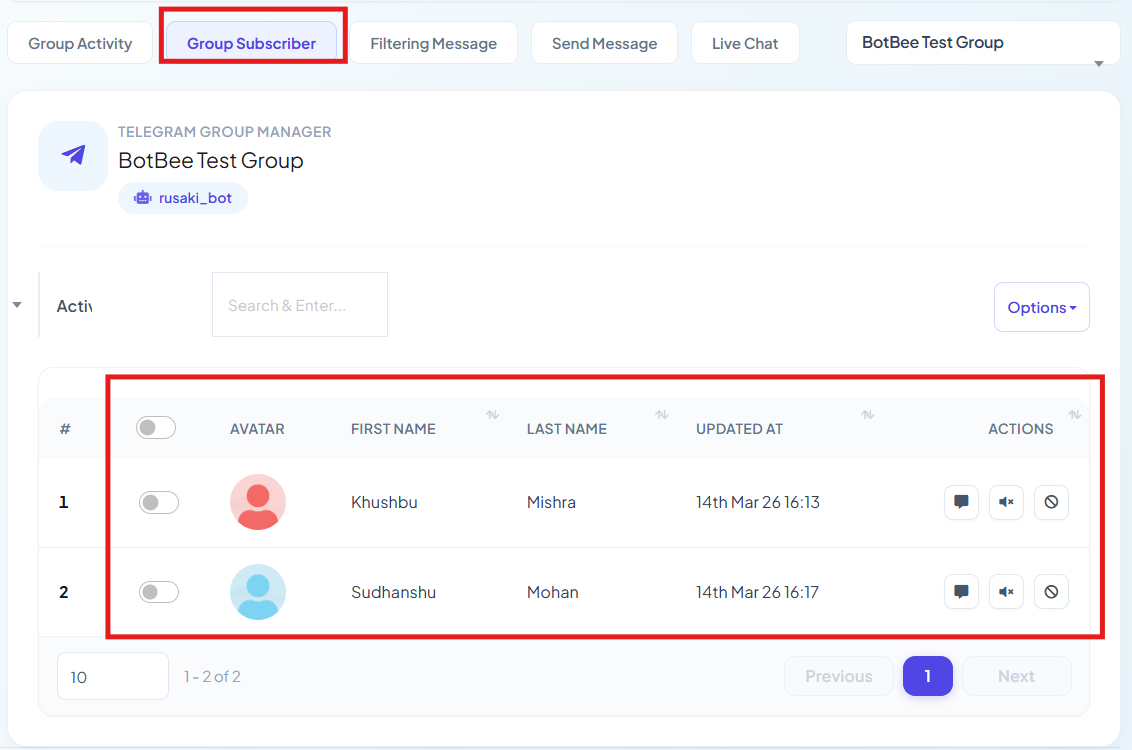The image size is (1132, 750).
Task: Open chat with Sudhanshu Mohan
Action: pos(961,592)
